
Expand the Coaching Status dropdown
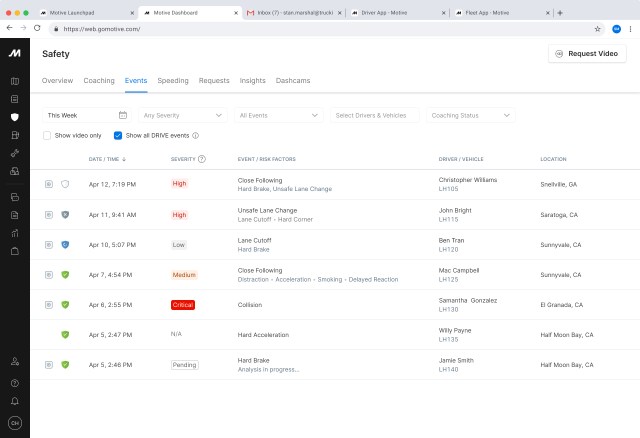[469, 115]
